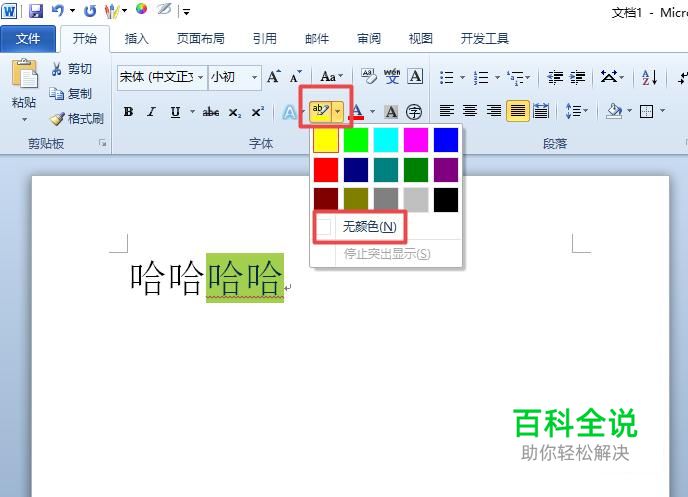The width and height of the screenshot is (688, 497).
Task: Open the Underline style dropdown arrow
Action: click(192, 112)
